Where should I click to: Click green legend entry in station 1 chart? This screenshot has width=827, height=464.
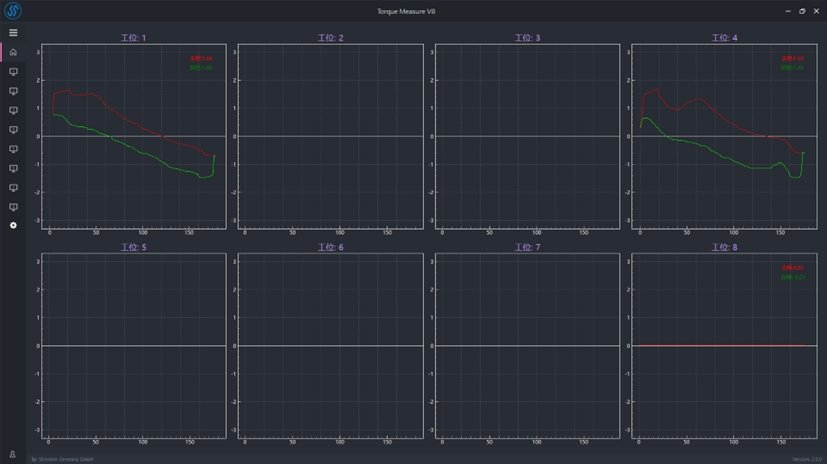coord(201,68)
